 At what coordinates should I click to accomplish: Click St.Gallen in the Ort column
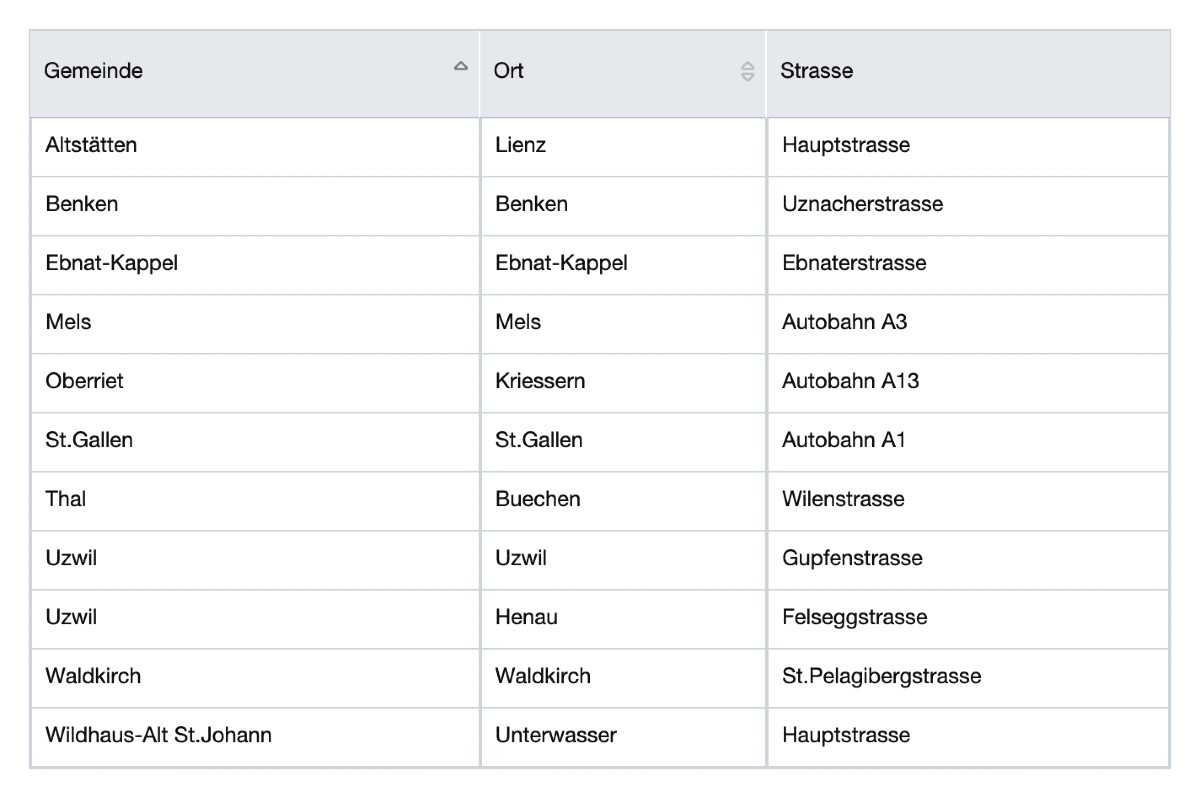pyautogui.click(x=539, y=440)
